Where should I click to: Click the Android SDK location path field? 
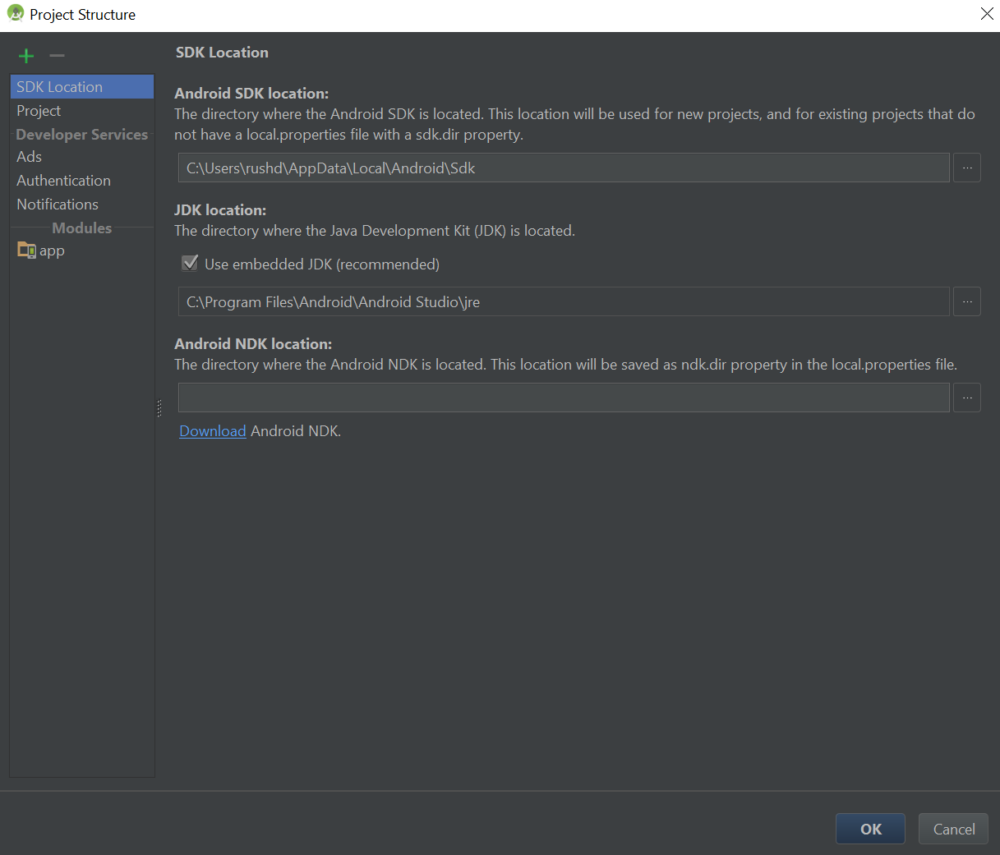563,168
